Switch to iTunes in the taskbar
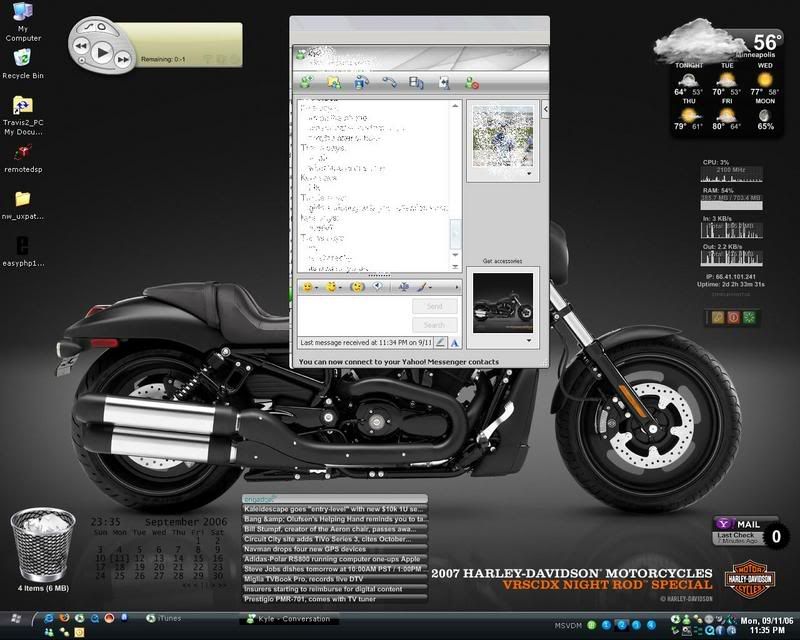 [x=170, y=621]
